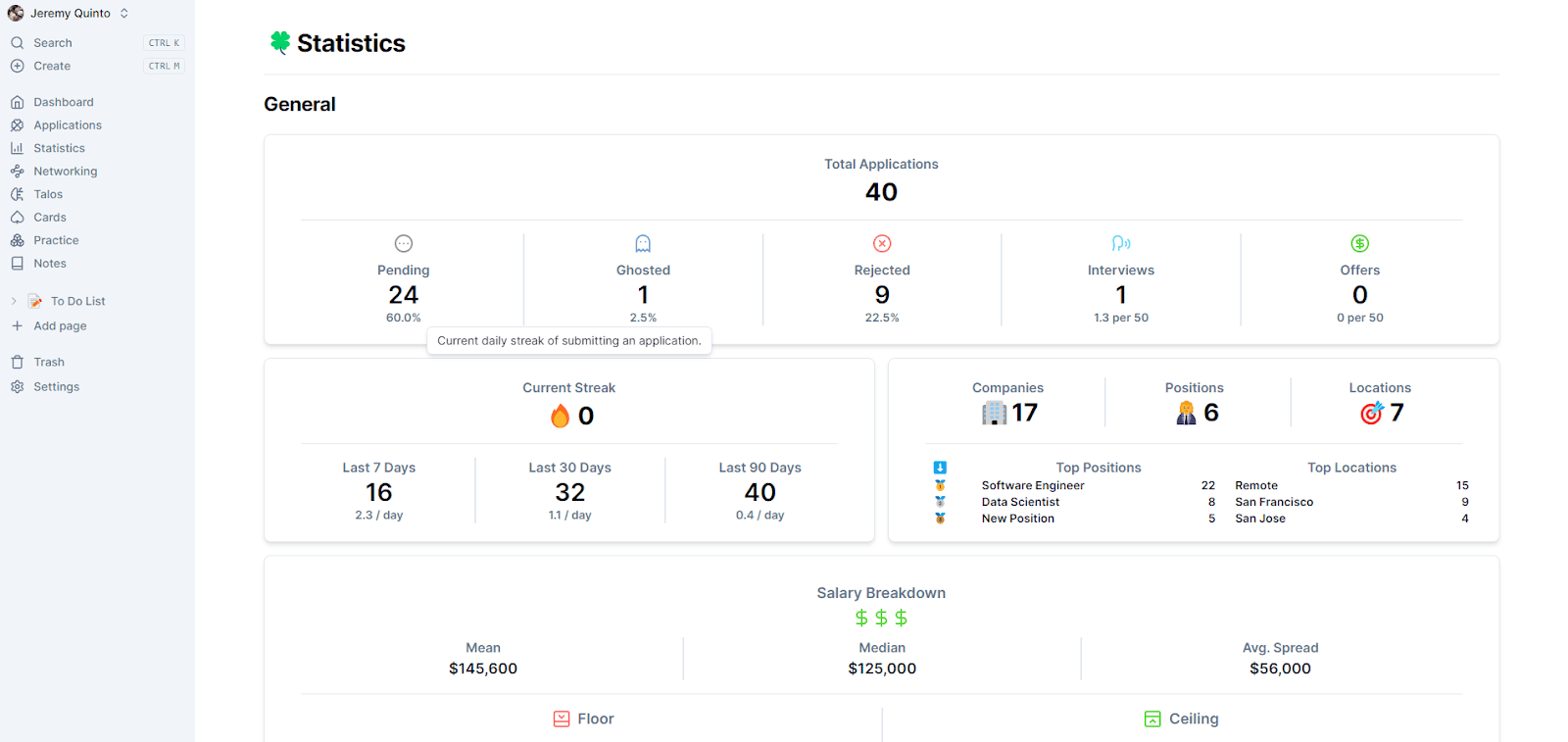Click the CTRL K shortcut badge
This screenshot has height=742, width=1568.
[x=164, y=43]
